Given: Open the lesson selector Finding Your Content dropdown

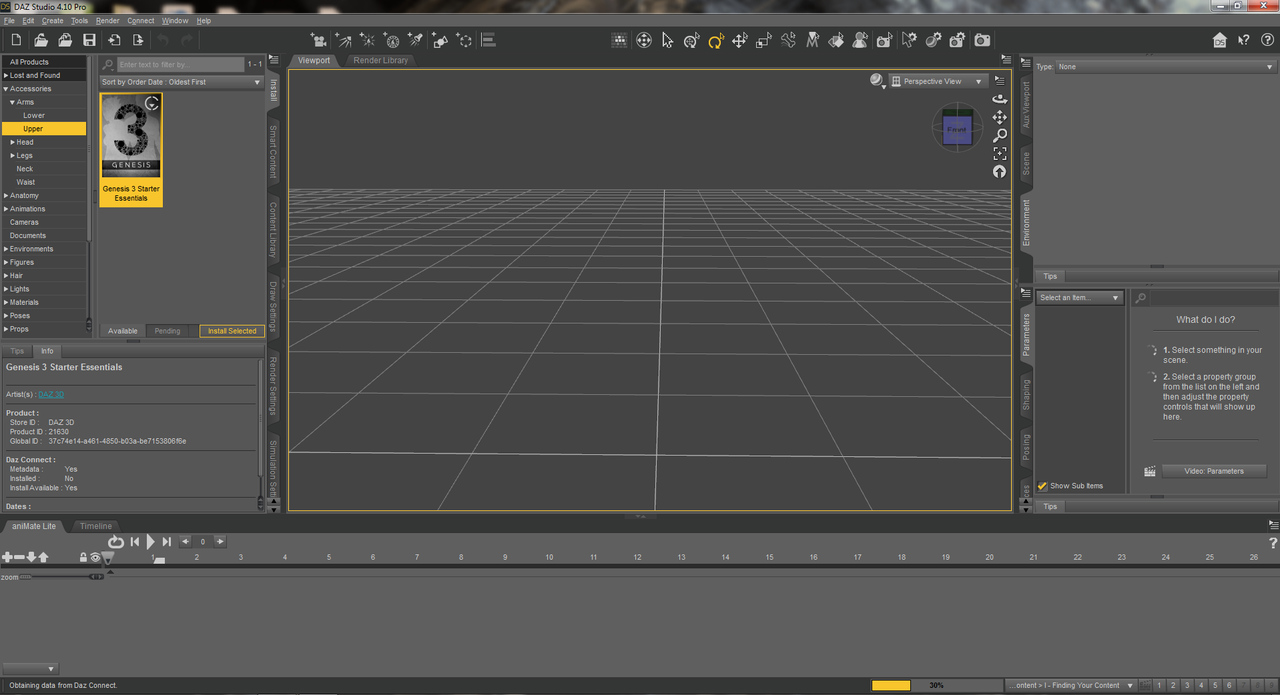Looking at the screenshot, I should coord(1071,685).
